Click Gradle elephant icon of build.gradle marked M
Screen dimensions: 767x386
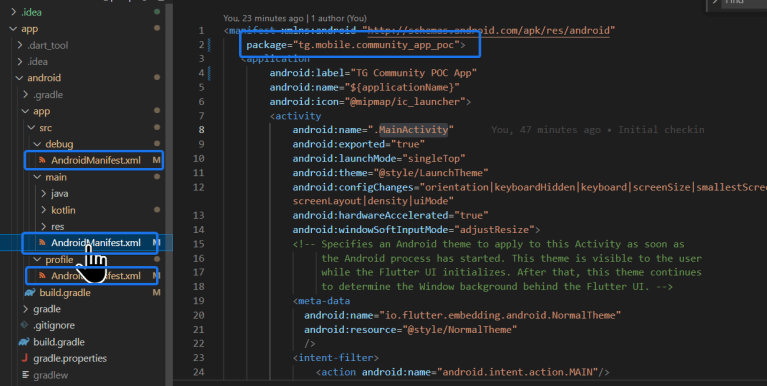tap(30, 293)
